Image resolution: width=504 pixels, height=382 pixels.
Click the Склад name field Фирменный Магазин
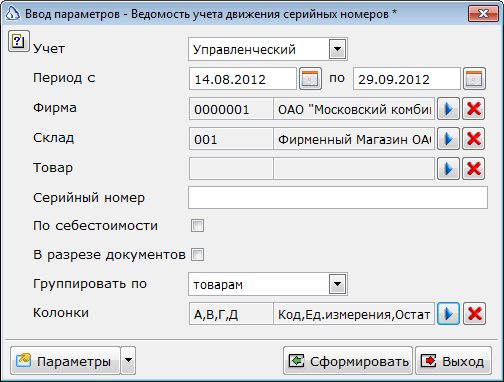click(354, 138)
